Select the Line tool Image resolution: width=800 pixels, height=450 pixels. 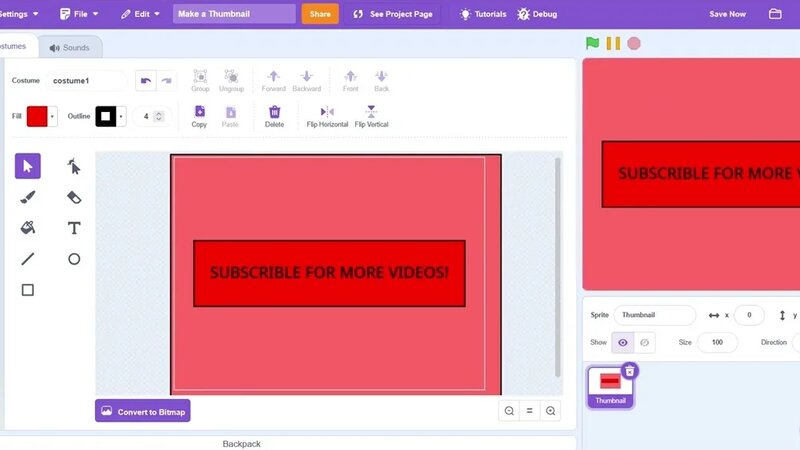point(28,259)
